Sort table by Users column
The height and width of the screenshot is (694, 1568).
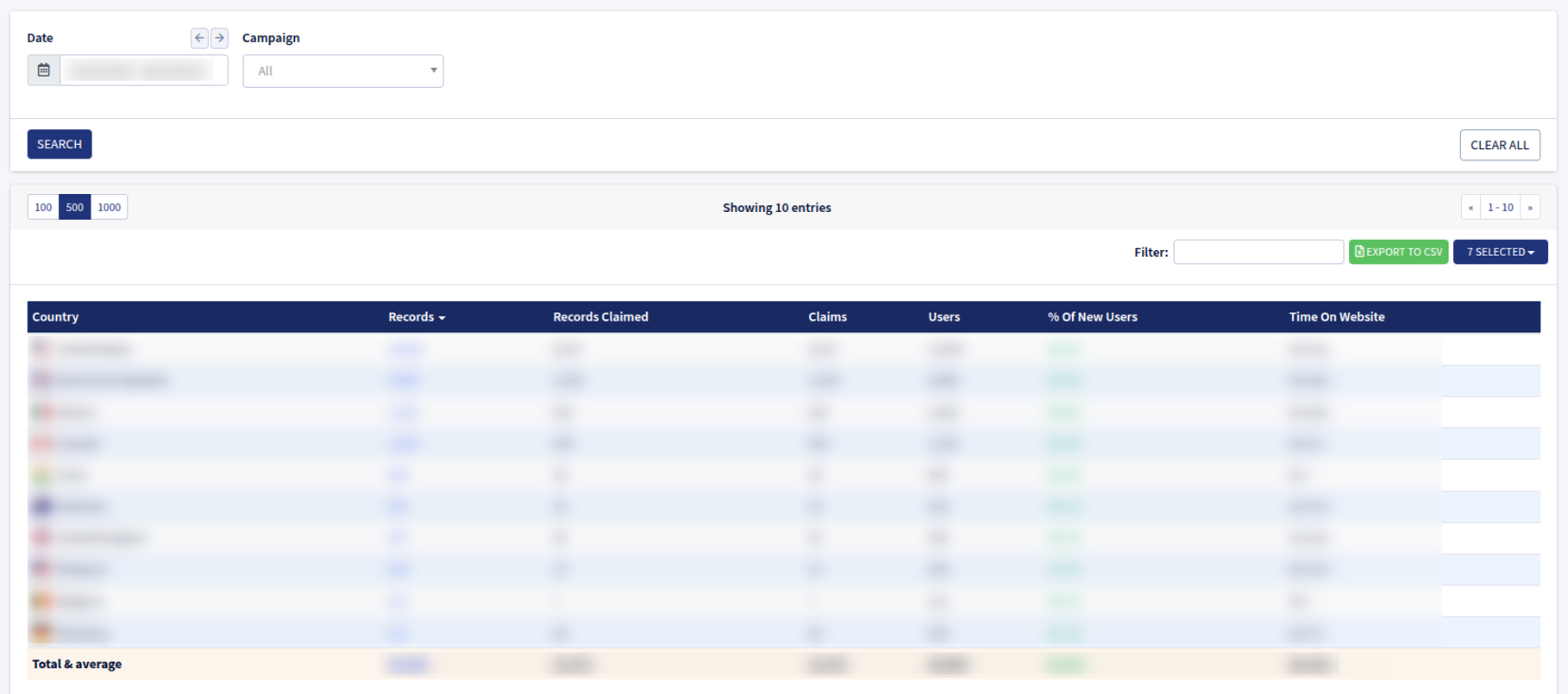tap(944, 316)
